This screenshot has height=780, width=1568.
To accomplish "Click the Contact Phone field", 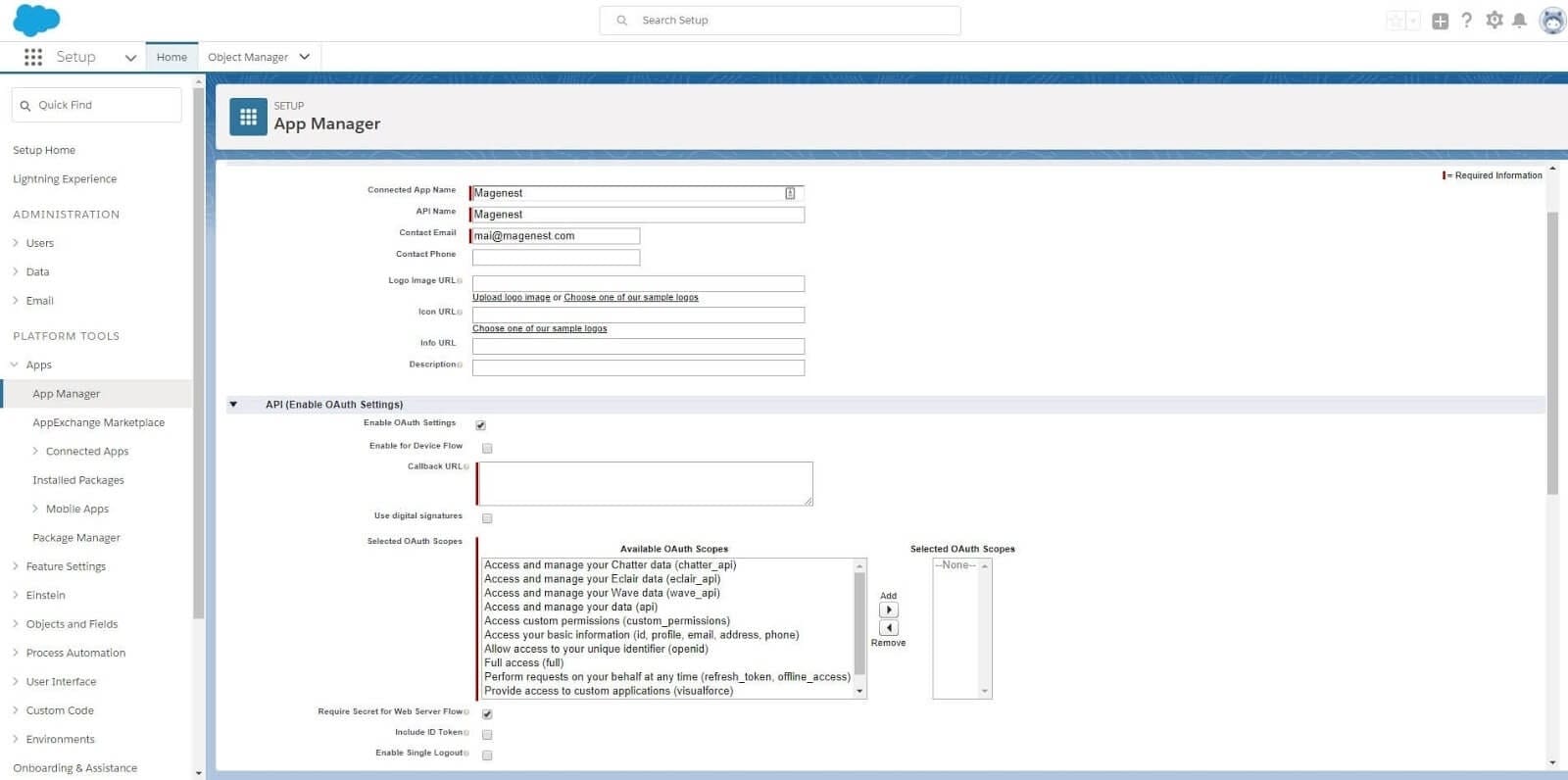I will tap(556, 258).
